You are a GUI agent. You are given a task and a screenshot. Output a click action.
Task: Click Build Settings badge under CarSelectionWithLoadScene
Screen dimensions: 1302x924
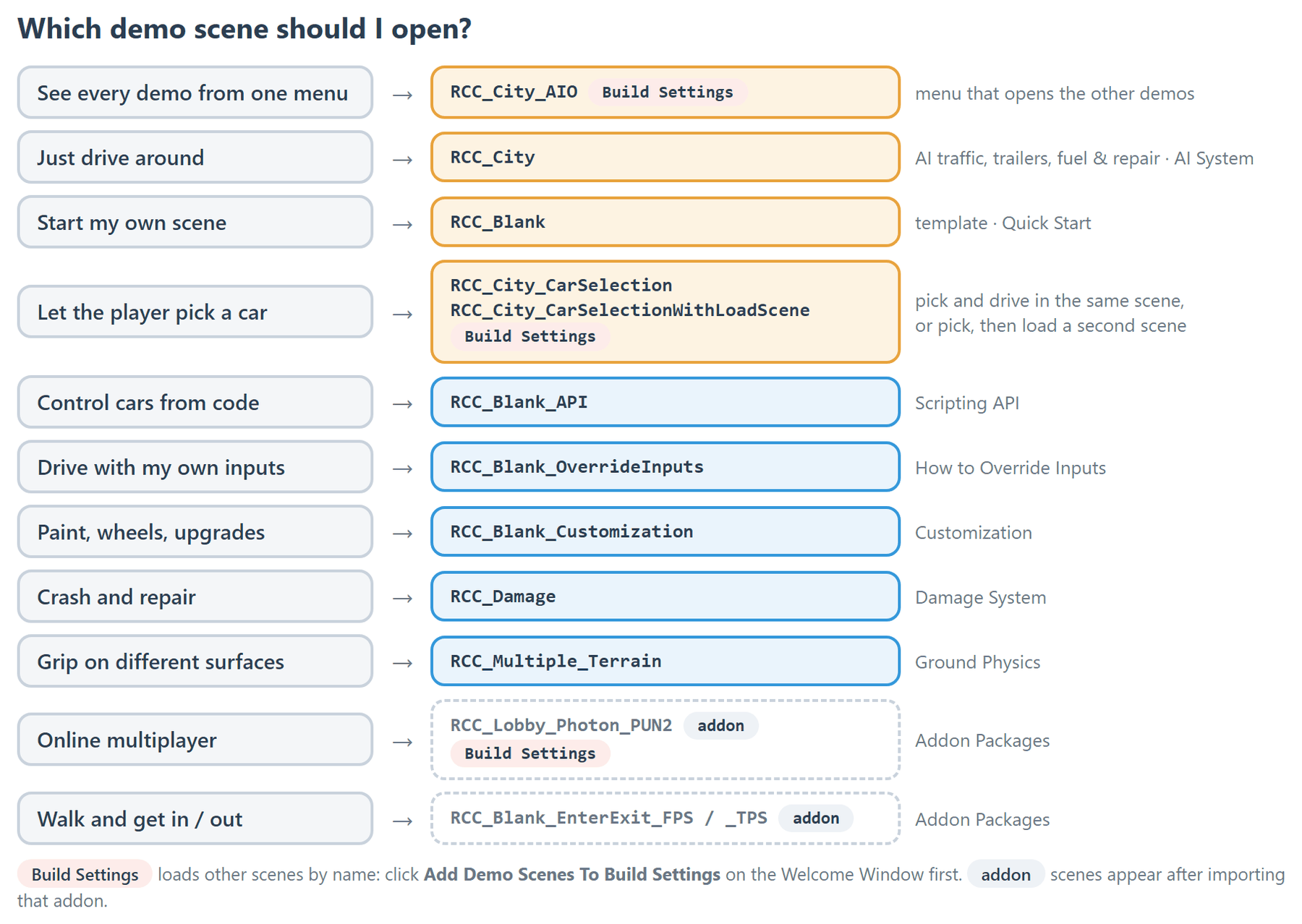click(x=530, y=336)
